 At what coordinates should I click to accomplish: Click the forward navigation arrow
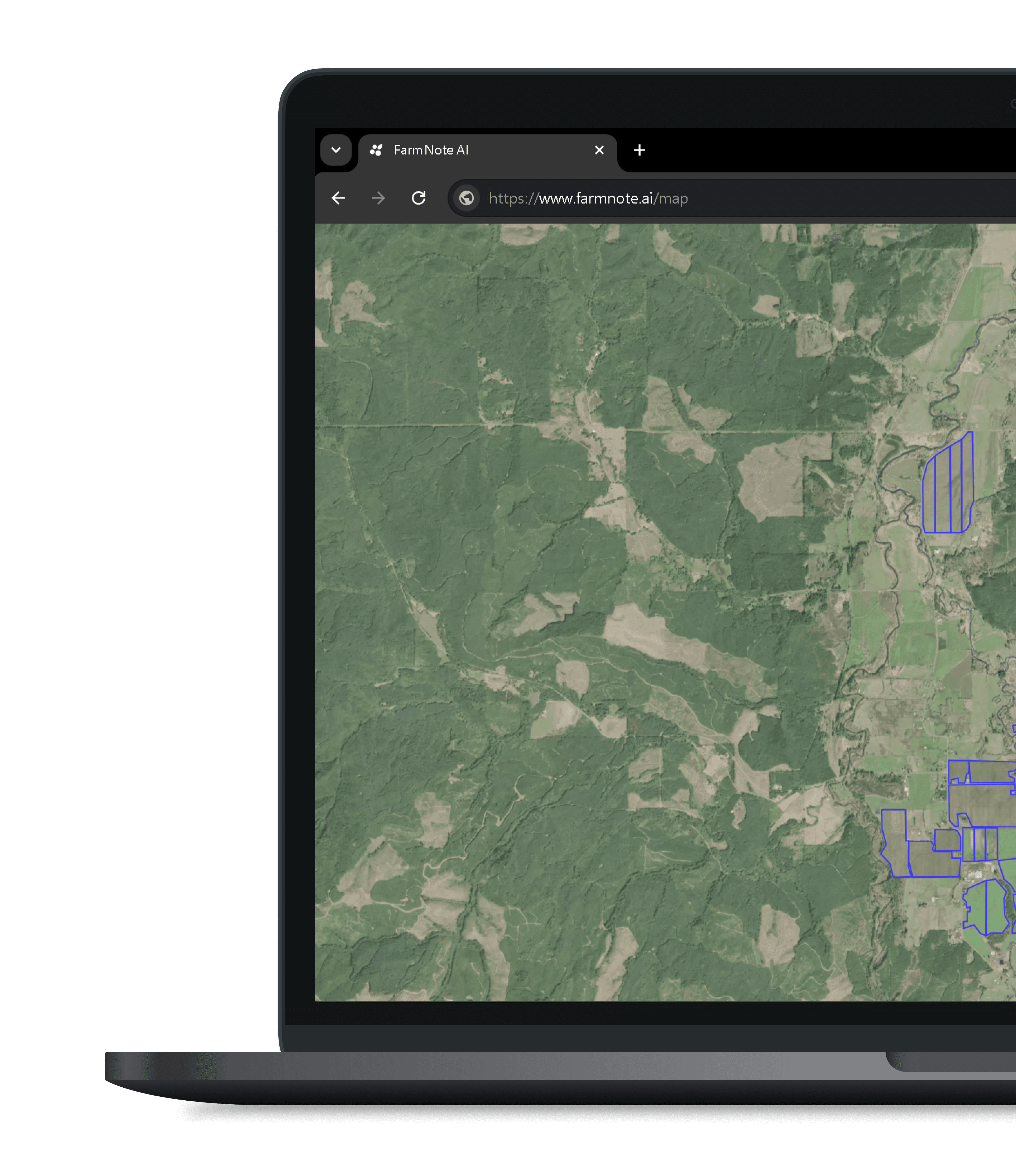378,198
